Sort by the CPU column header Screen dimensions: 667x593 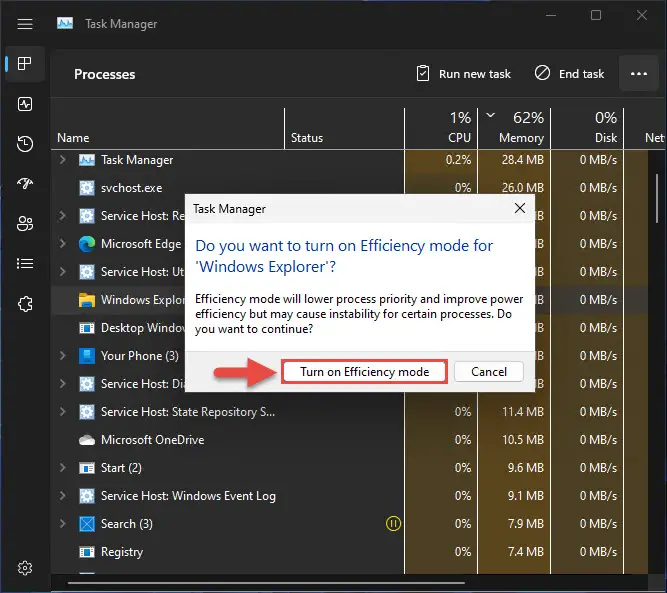(441, 128)
